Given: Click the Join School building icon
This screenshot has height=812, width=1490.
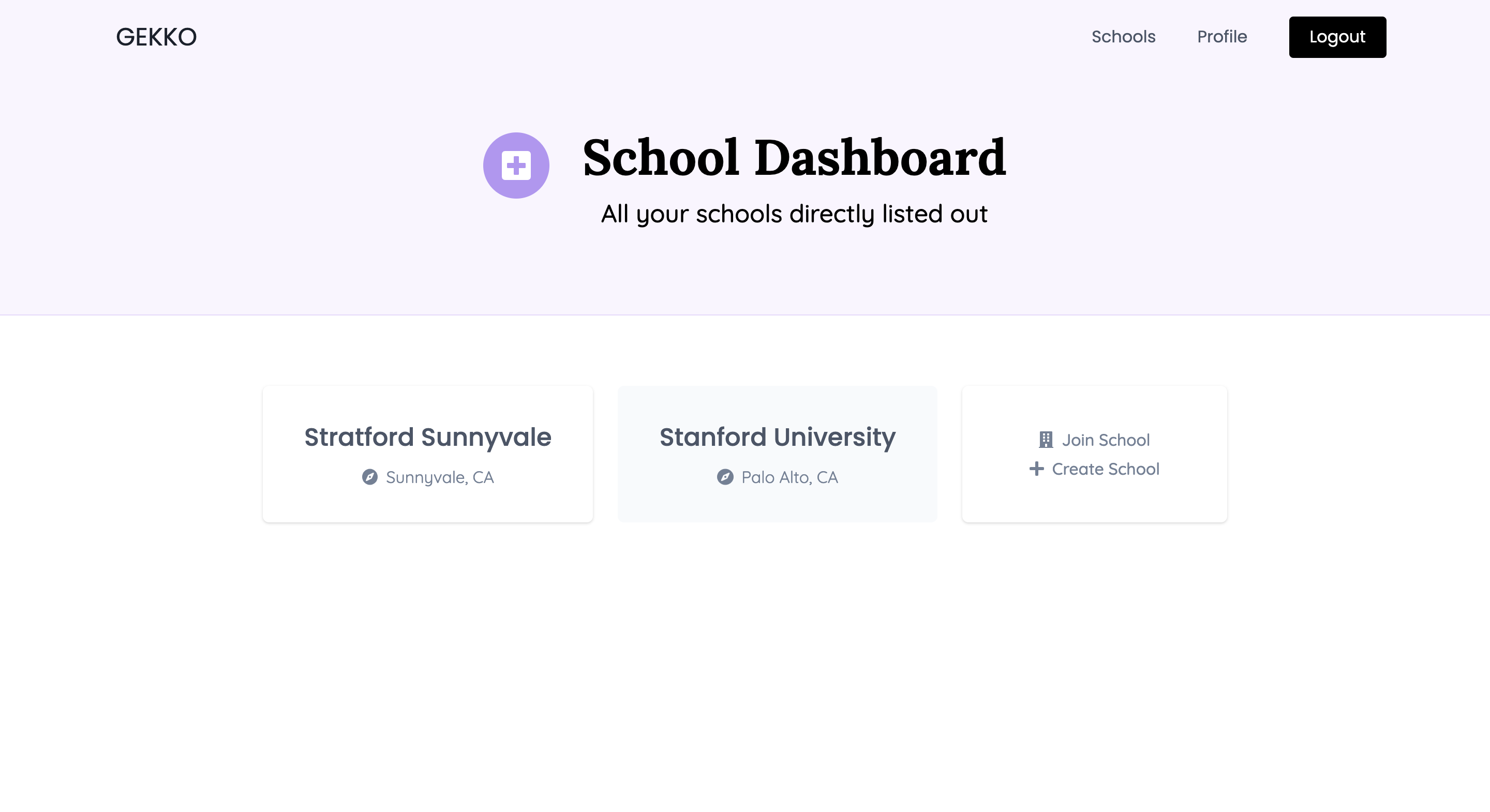Looking at the screenshot, I should click(1045, 440).
